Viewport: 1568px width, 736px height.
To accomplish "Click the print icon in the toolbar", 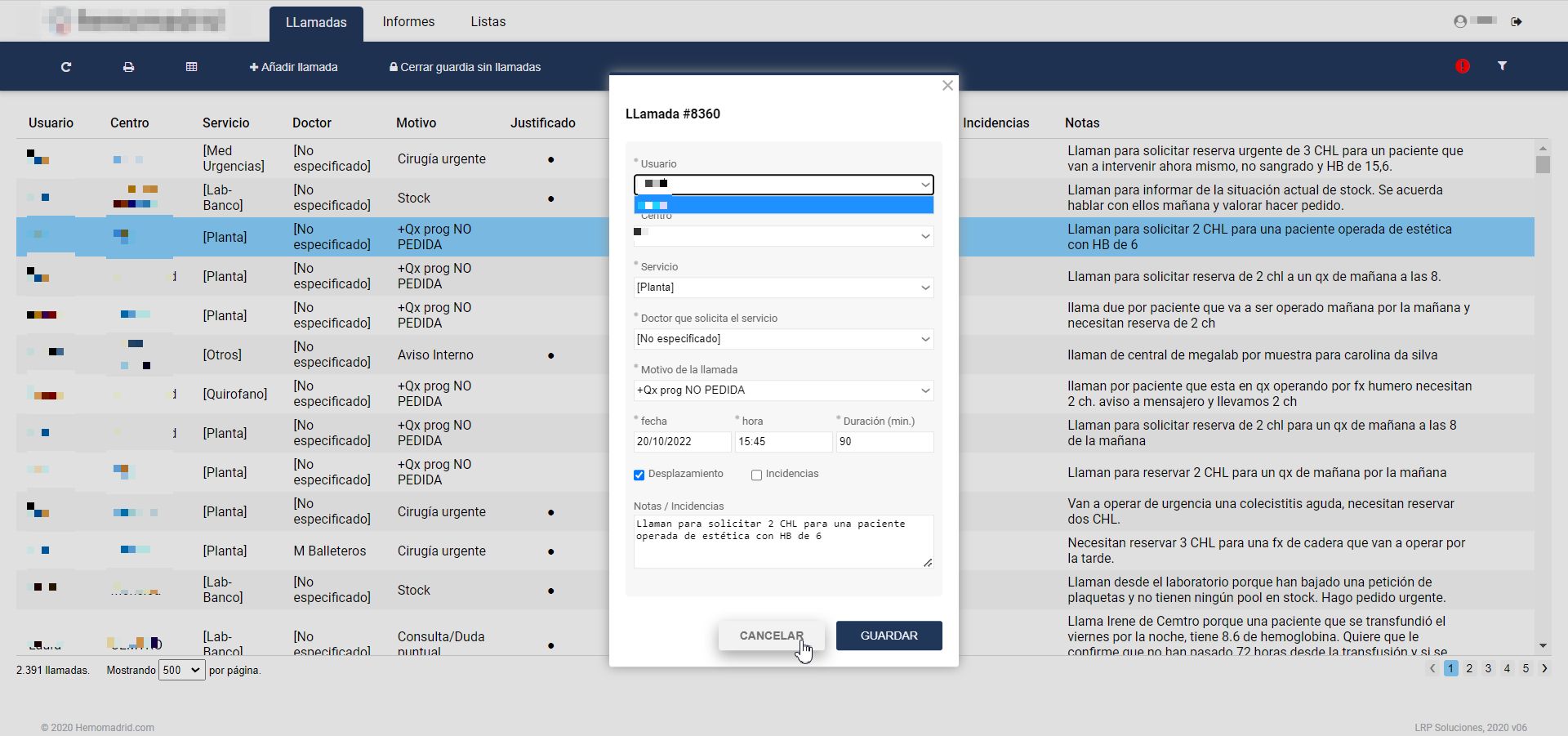I will click(128, 67).
